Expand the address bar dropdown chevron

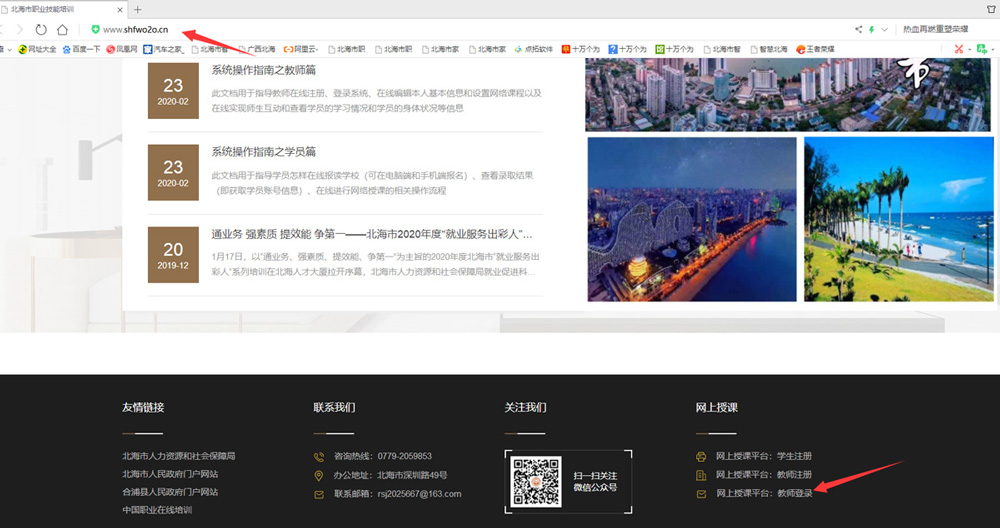coord(885,29)
